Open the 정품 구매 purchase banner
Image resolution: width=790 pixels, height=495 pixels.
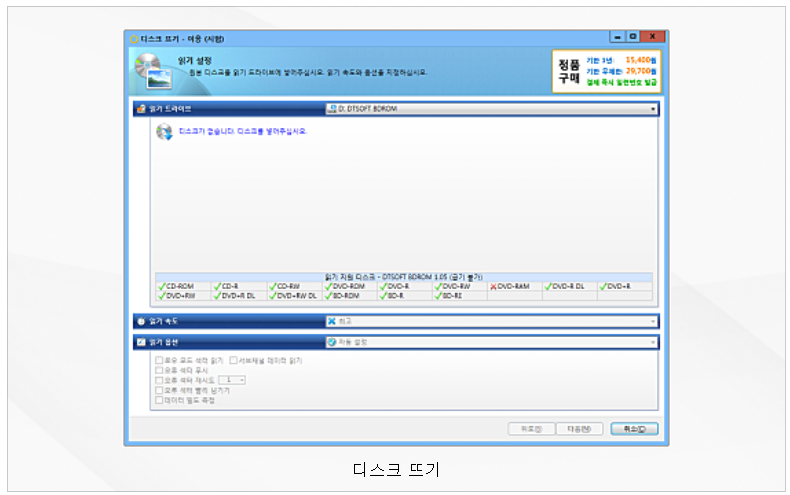[607, 71]
